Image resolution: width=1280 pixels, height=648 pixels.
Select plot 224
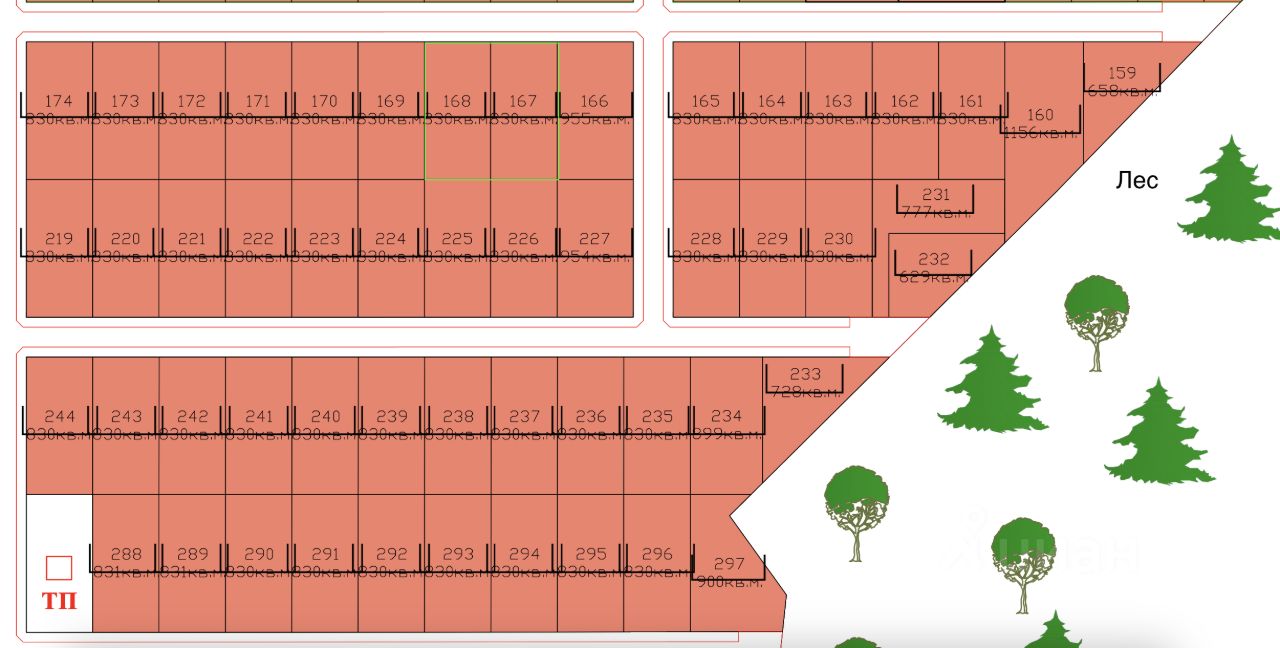(391, 248)
